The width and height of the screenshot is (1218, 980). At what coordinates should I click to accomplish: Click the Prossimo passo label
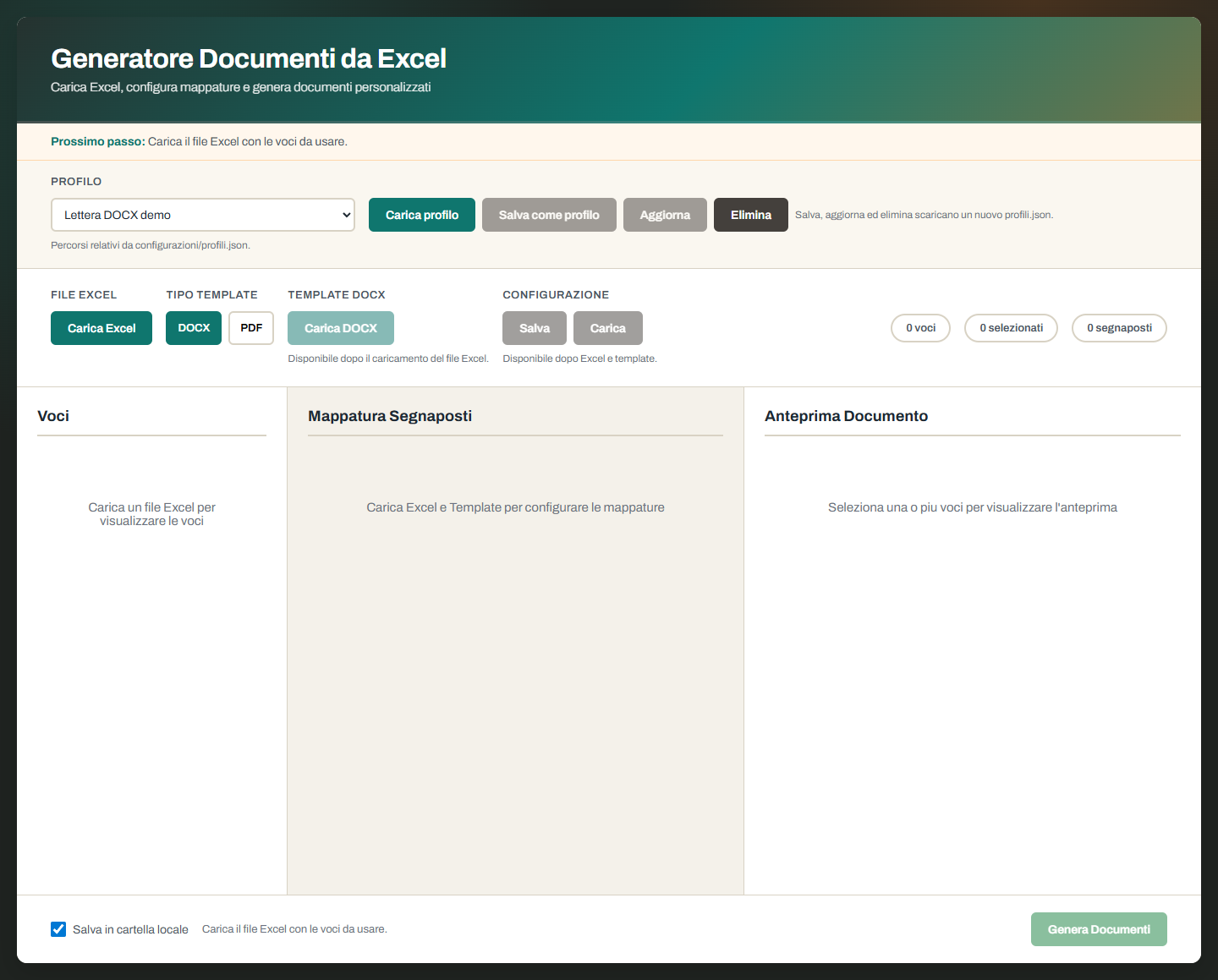coord(98,141)
